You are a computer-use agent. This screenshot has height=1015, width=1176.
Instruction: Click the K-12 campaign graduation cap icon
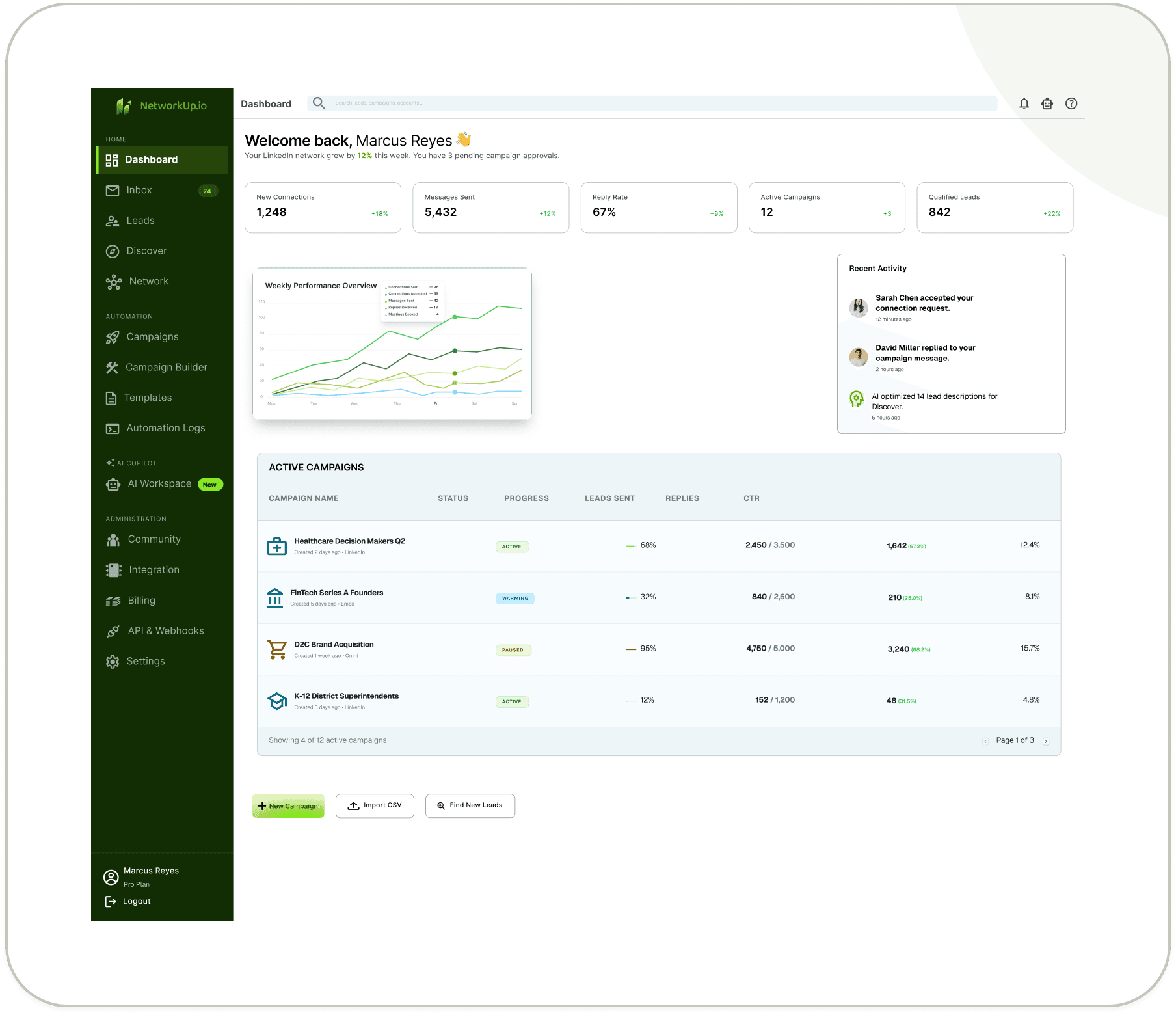277,701
